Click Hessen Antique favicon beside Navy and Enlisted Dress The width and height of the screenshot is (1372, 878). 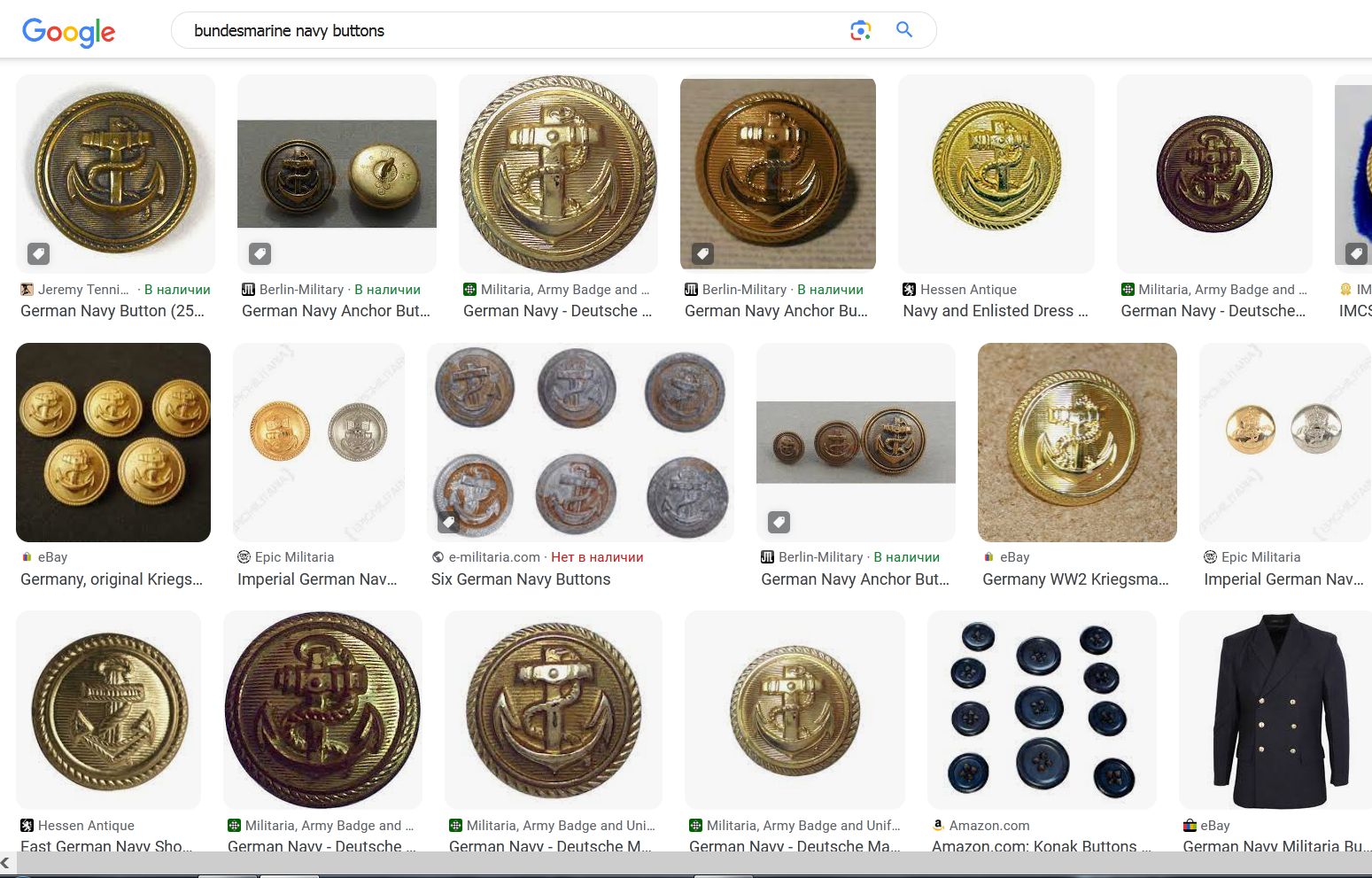[909, 290]
